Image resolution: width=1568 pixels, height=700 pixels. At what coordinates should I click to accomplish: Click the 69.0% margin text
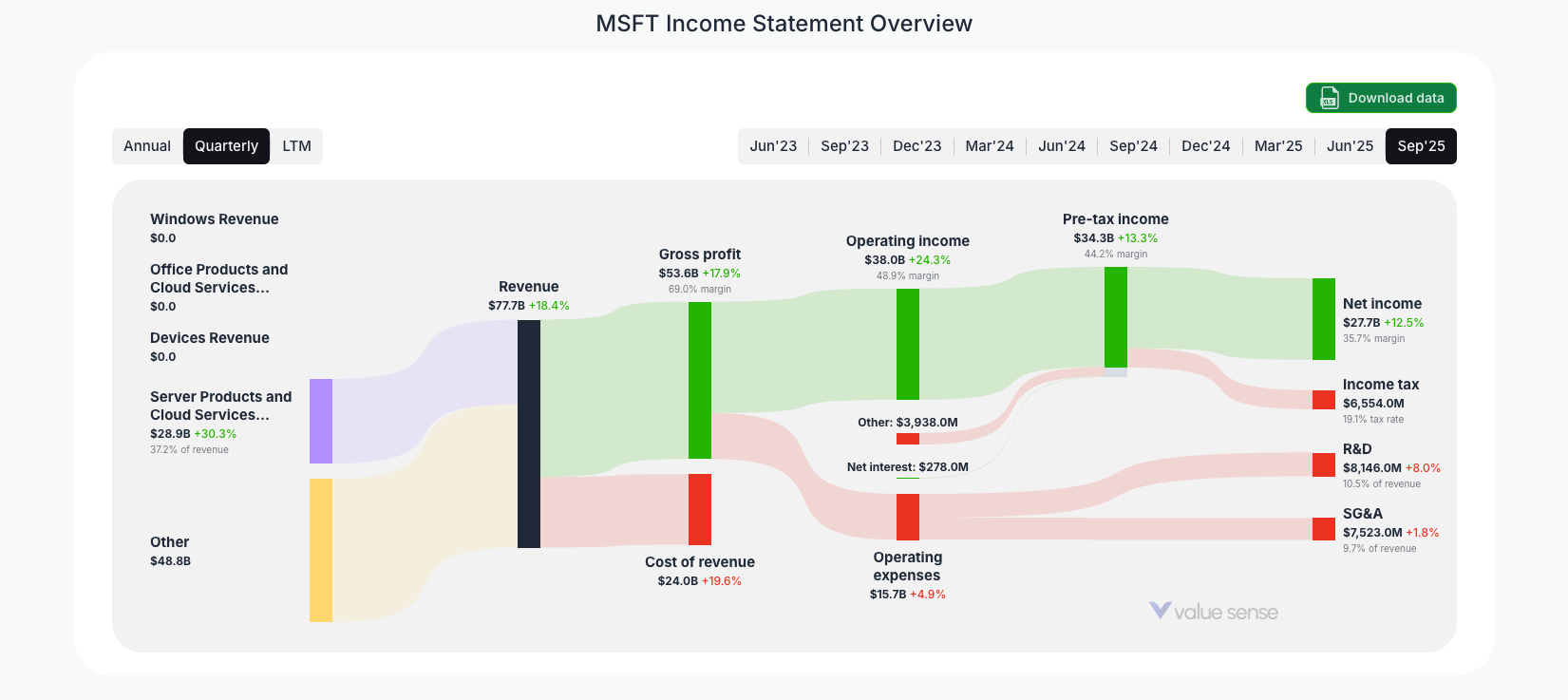click(700, 290)
